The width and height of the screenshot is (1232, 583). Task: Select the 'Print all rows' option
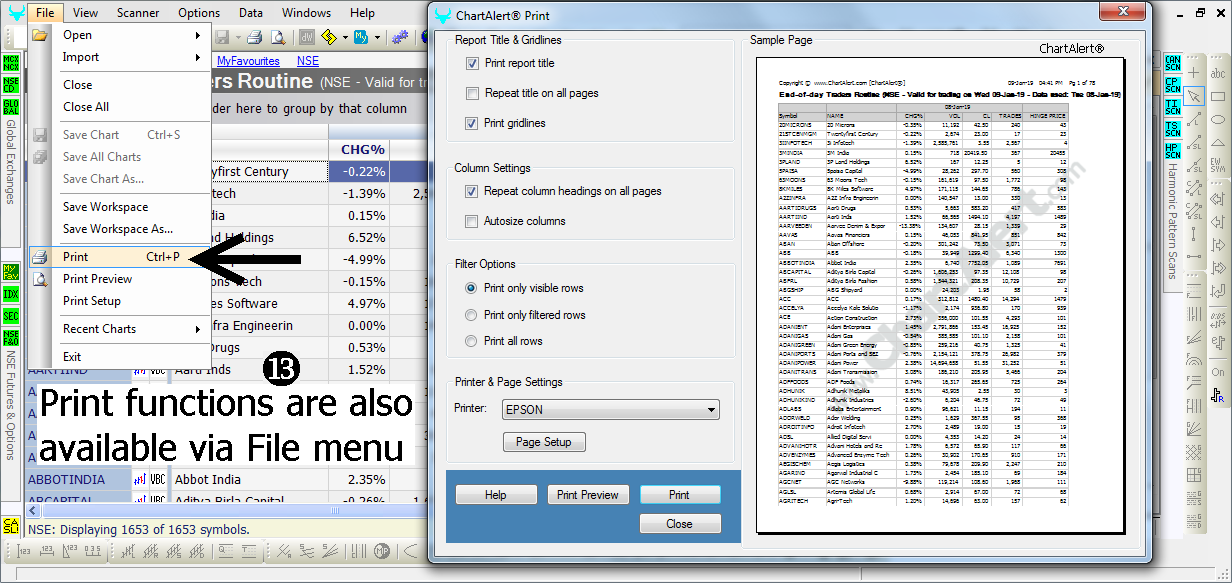pos(472,341)
